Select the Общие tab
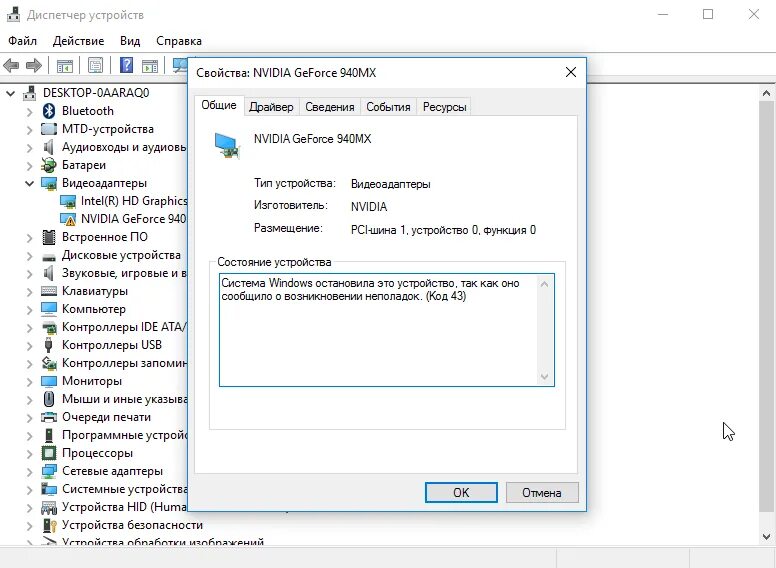This screenshot has height=568, width=776. click(x=219, y=105)
